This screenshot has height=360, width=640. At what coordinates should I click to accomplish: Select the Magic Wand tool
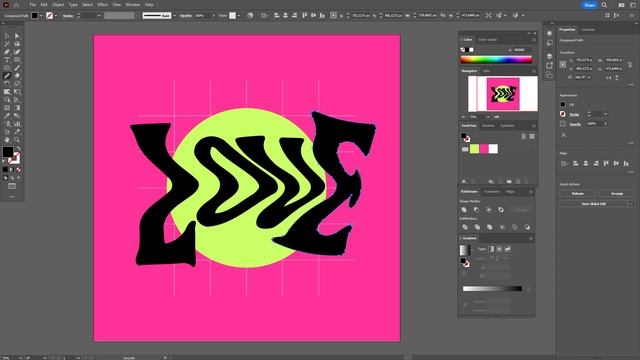click(x=7, y=44)
